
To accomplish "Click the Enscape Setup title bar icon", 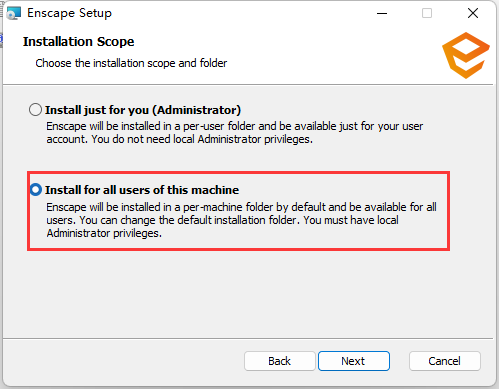I will 13,13.
